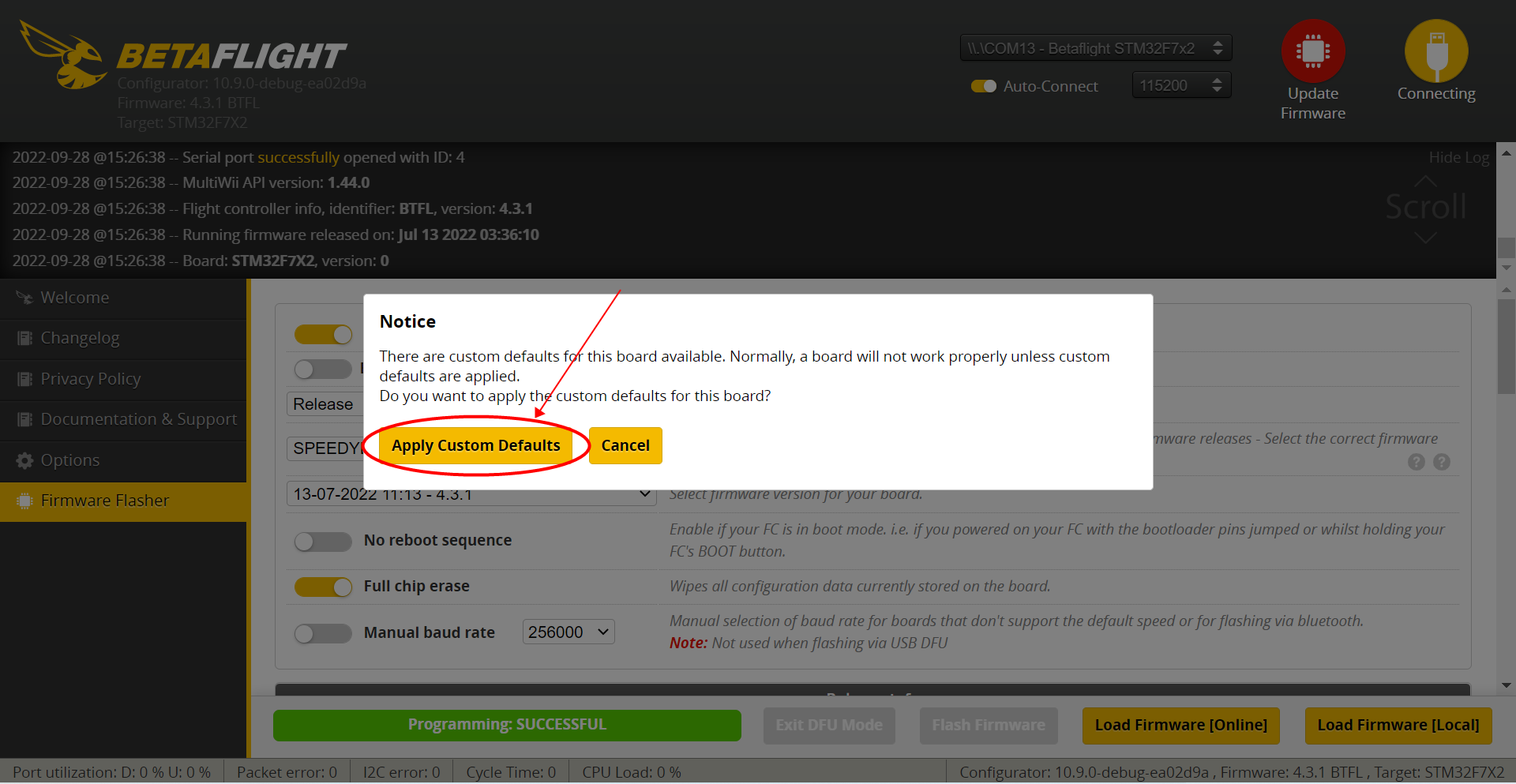
Task: Click the Update Firmware chip icon
Action: point(1313,51)
